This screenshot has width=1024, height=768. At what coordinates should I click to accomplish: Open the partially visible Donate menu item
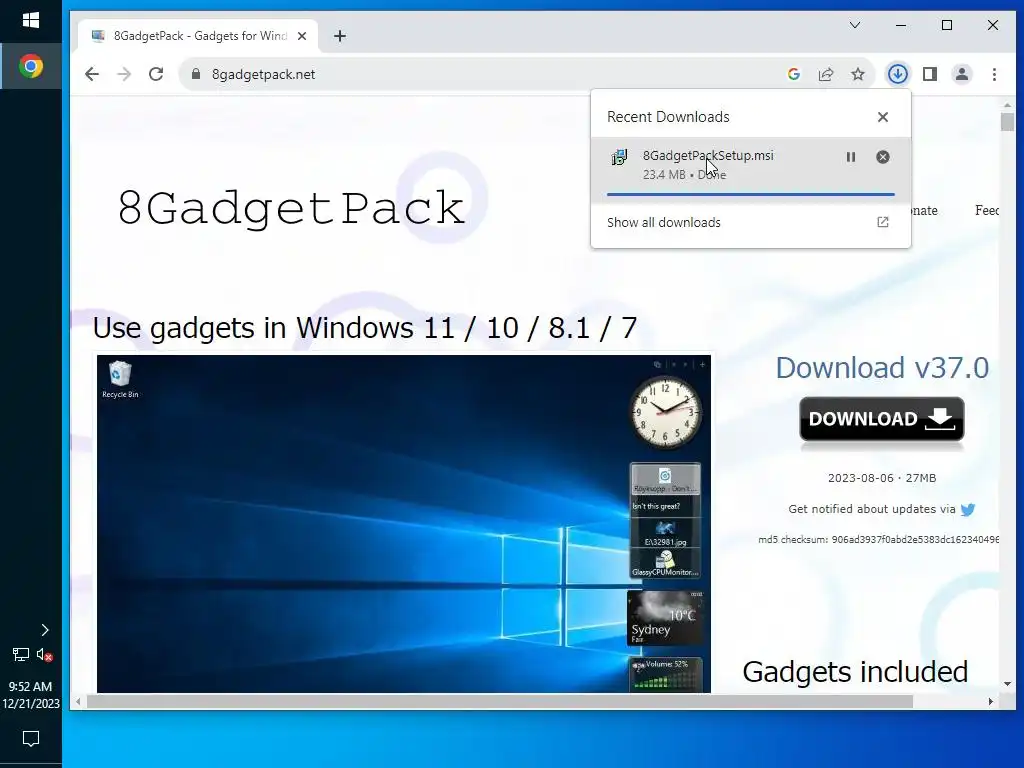coord(925,211)
